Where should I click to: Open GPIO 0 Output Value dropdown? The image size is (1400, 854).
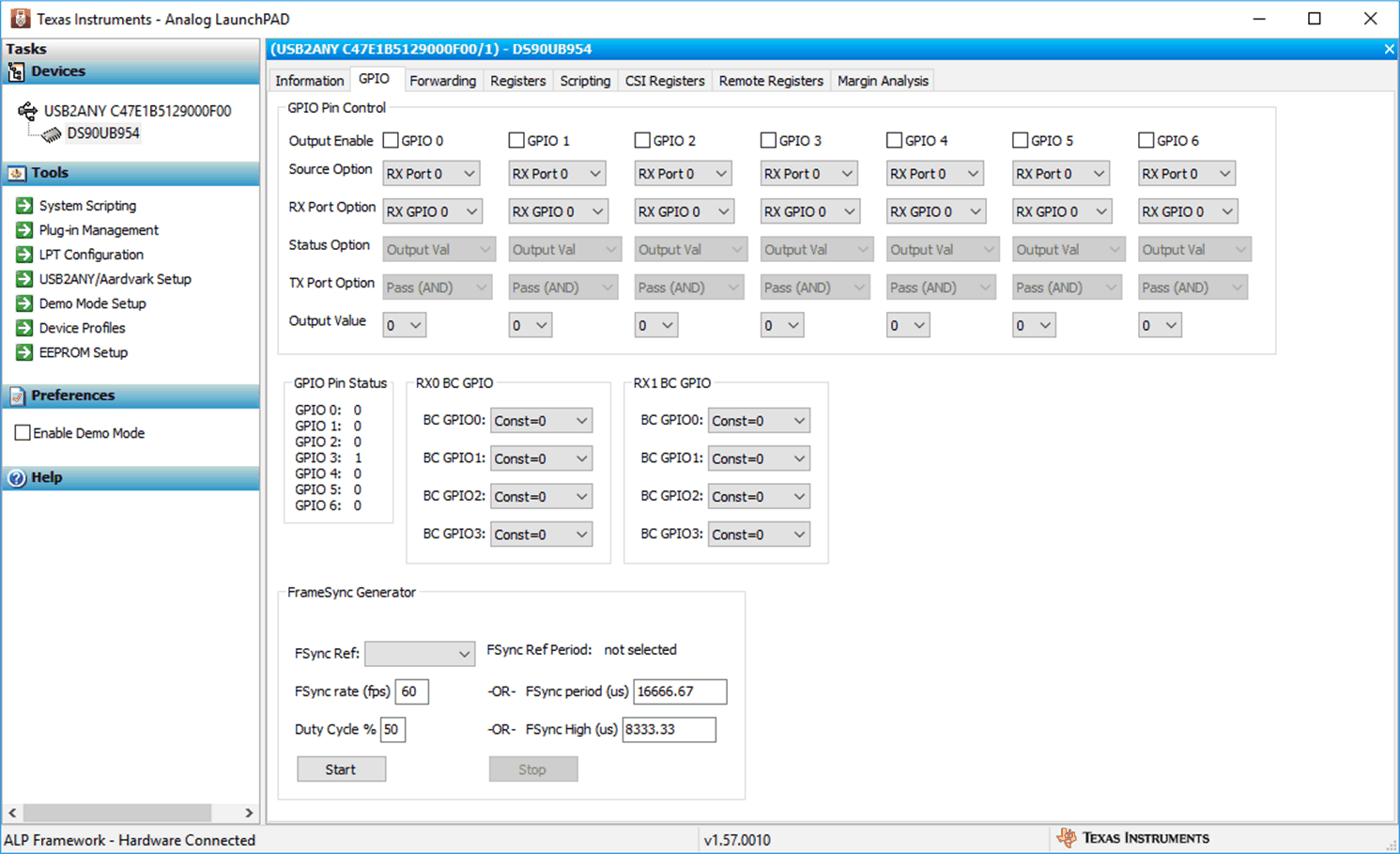point(405,325)
